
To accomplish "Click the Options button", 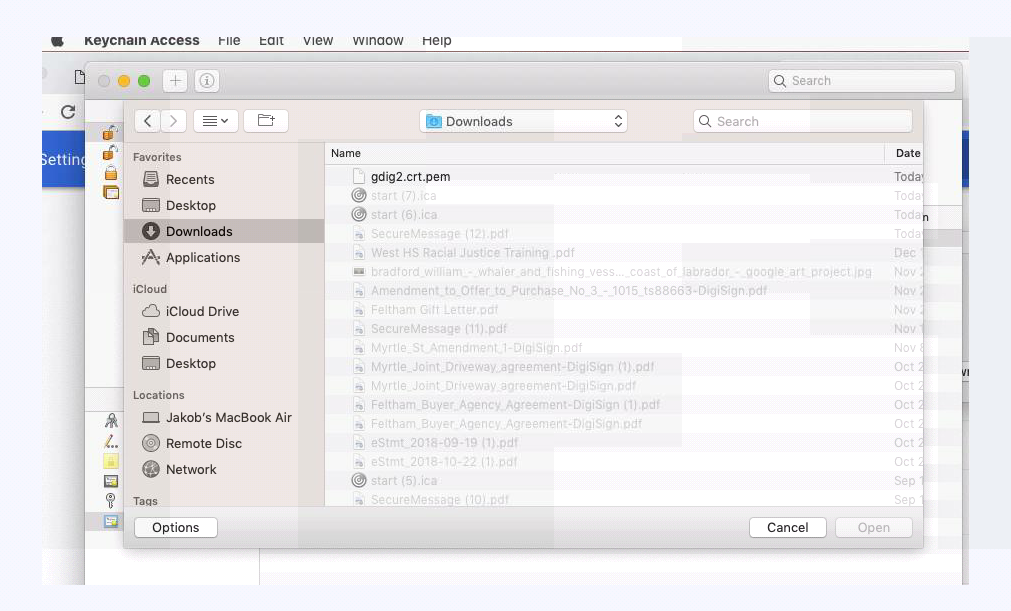I will tap(176, 527).
